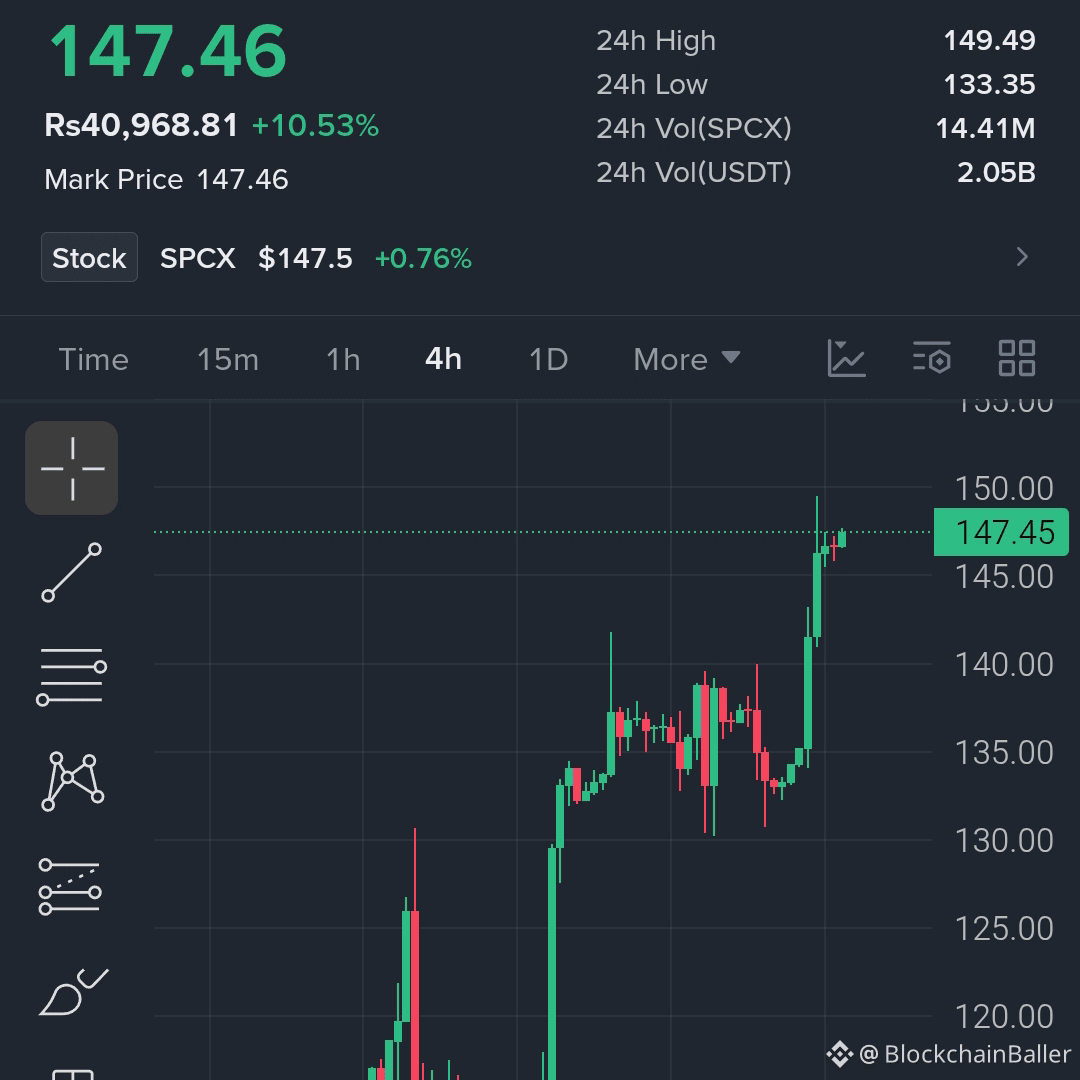Open chart display settings icon

tap(932, 358)
